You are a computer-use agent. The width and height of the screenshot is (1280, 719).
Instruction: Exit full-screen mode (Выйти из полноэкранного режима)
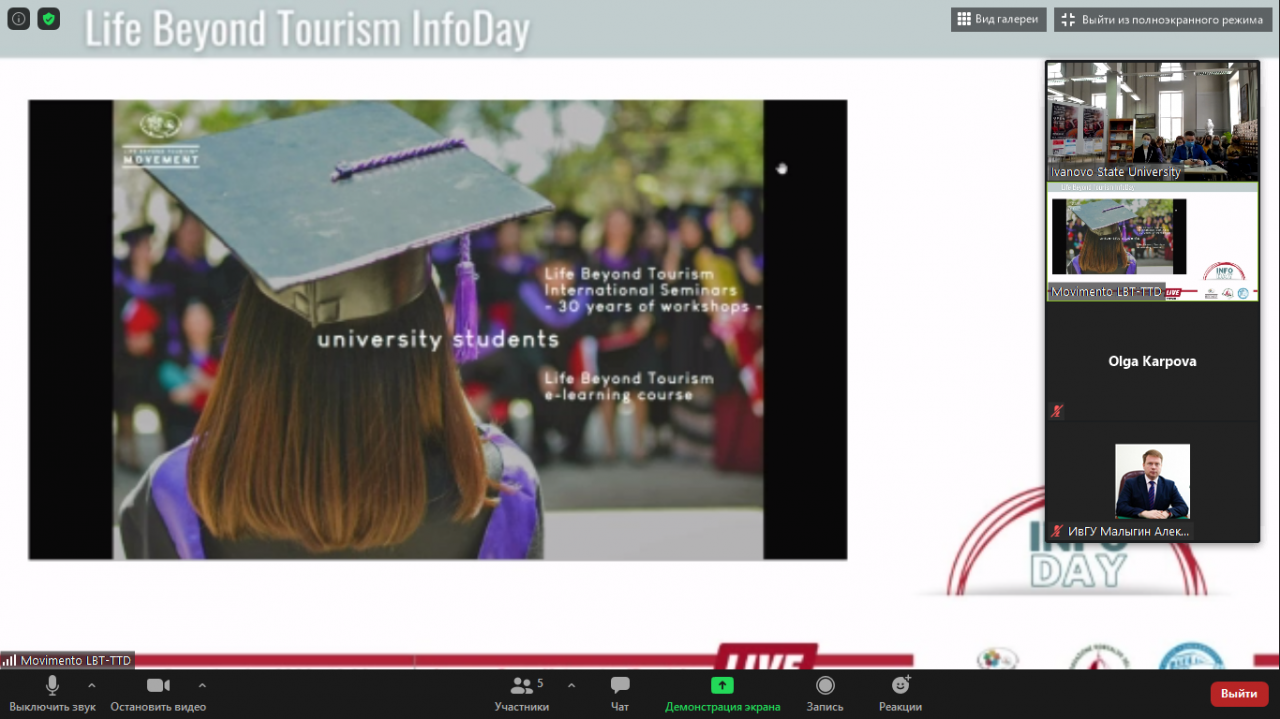click(x=1163, y=19)
